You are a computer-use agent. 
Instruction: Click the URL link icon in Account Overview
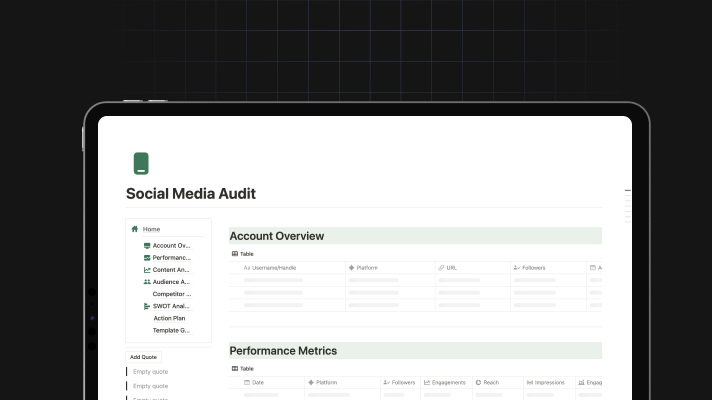click(x=440, y=268)
